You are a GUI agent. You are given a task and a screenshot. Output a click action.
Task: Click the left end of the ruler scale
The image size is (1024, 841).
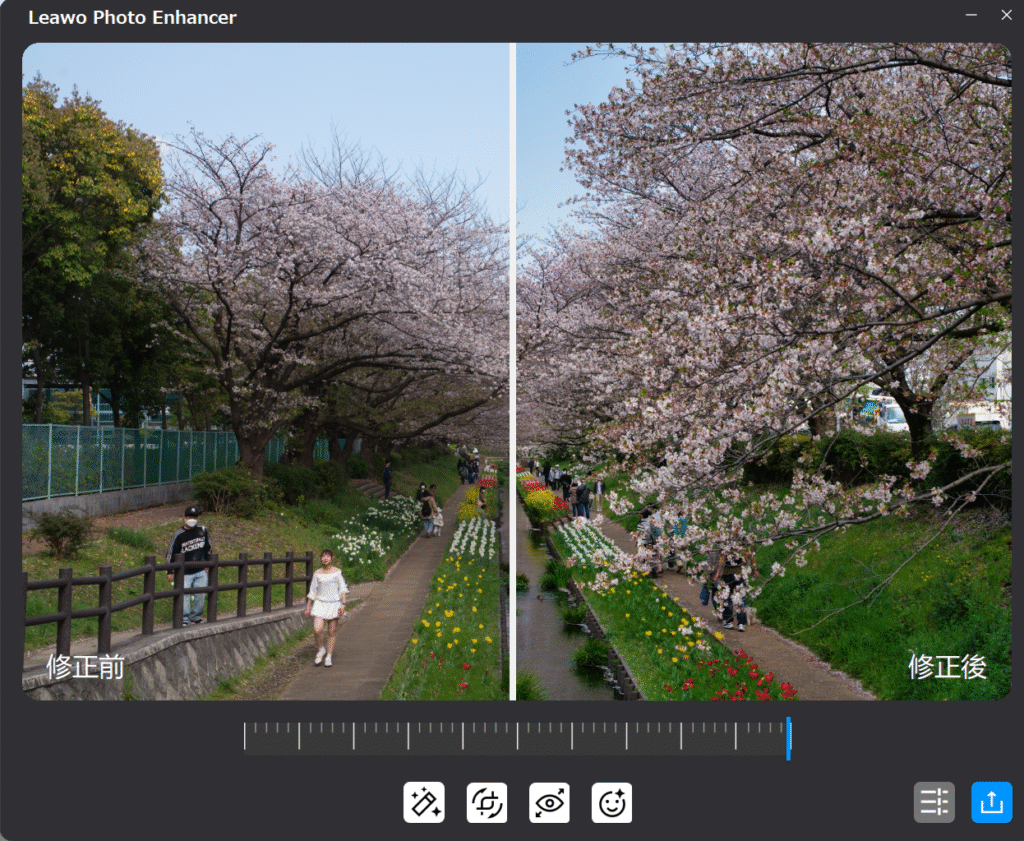click(246, 737)
